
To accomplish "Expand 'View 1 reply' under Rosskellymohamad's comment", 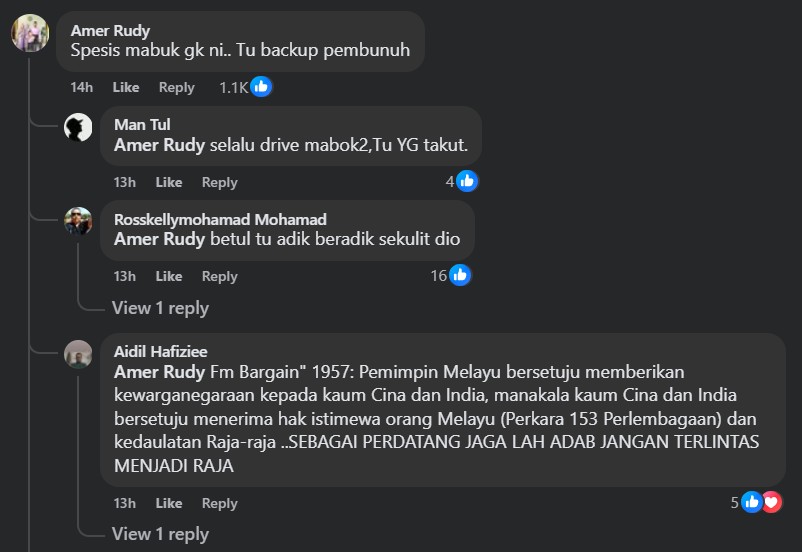I will pos(160,308).
